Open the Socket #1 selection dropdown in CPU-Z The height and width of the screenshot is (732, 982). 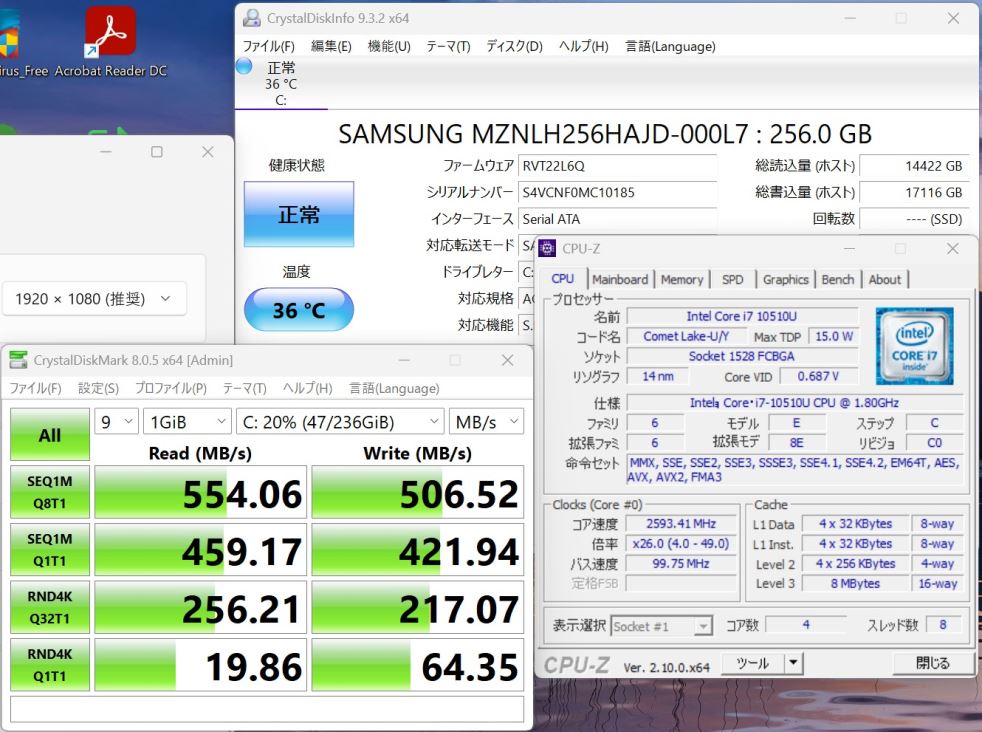661,626
